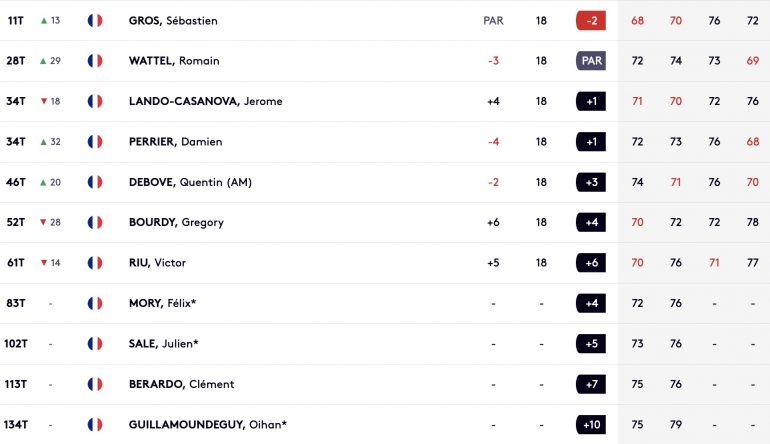Click the French flag beside RIU, Victor

[x=95, y=263]
